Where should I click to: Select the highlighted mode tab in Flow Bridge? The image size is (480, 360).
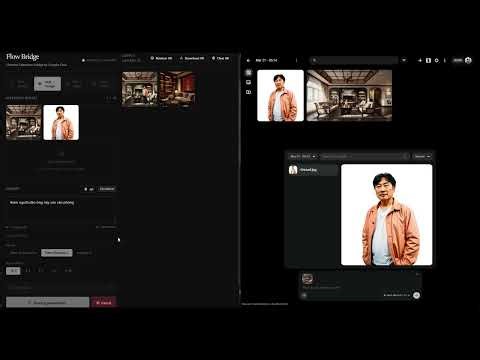[x=48, y=84]
